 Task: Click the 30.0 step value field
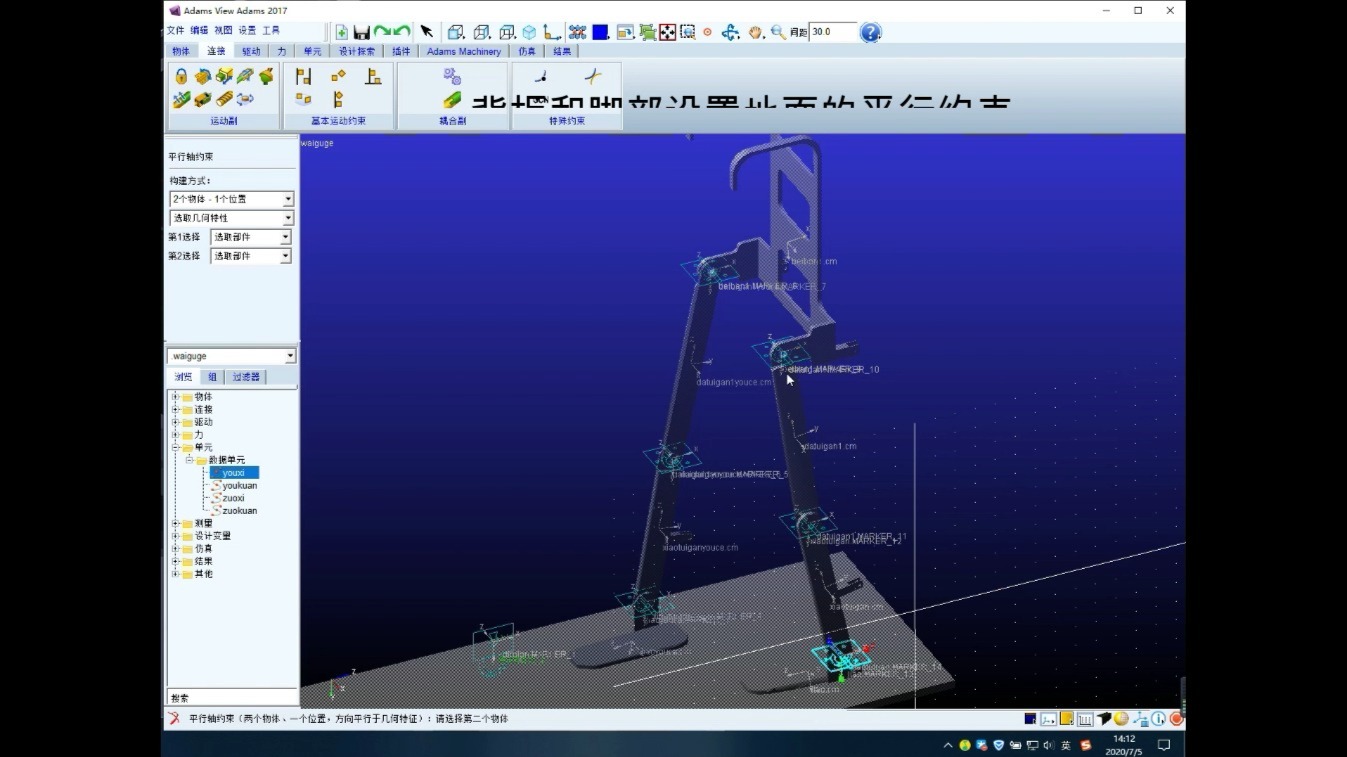pyautogui.click(x=833, y=32)
